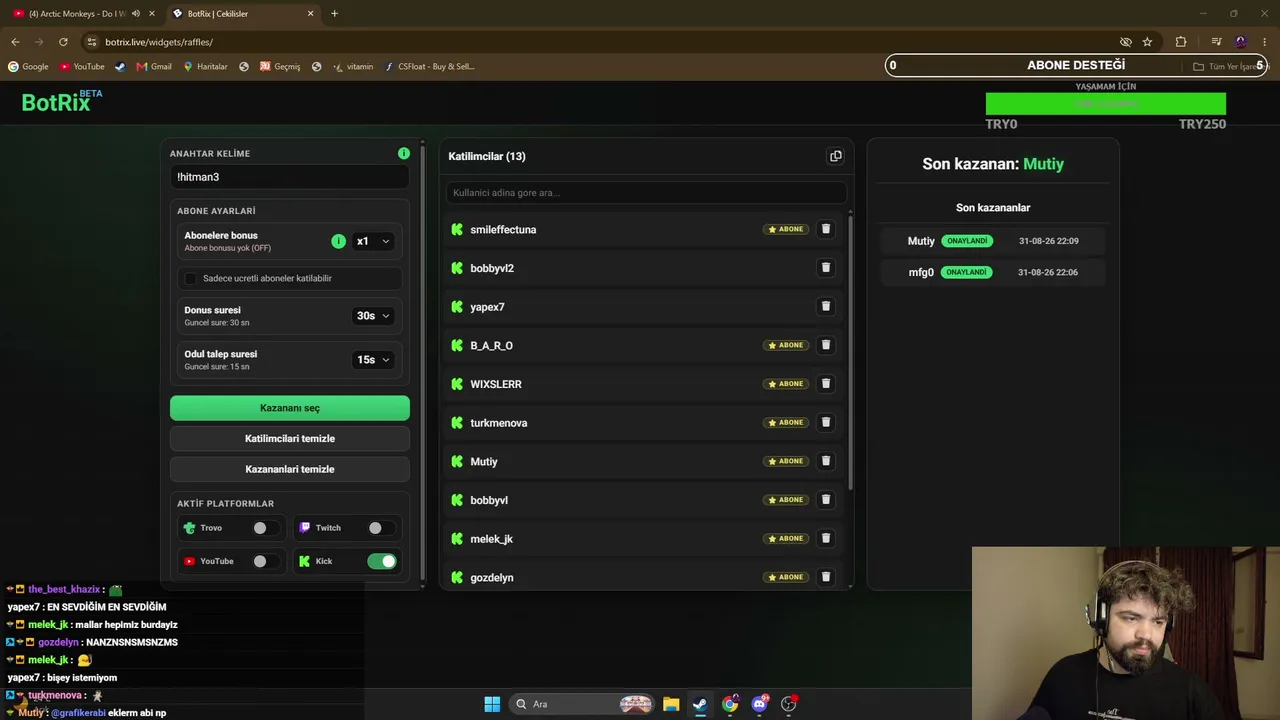Mute the Arctic Monkeys tab audio

click(136, 14)
